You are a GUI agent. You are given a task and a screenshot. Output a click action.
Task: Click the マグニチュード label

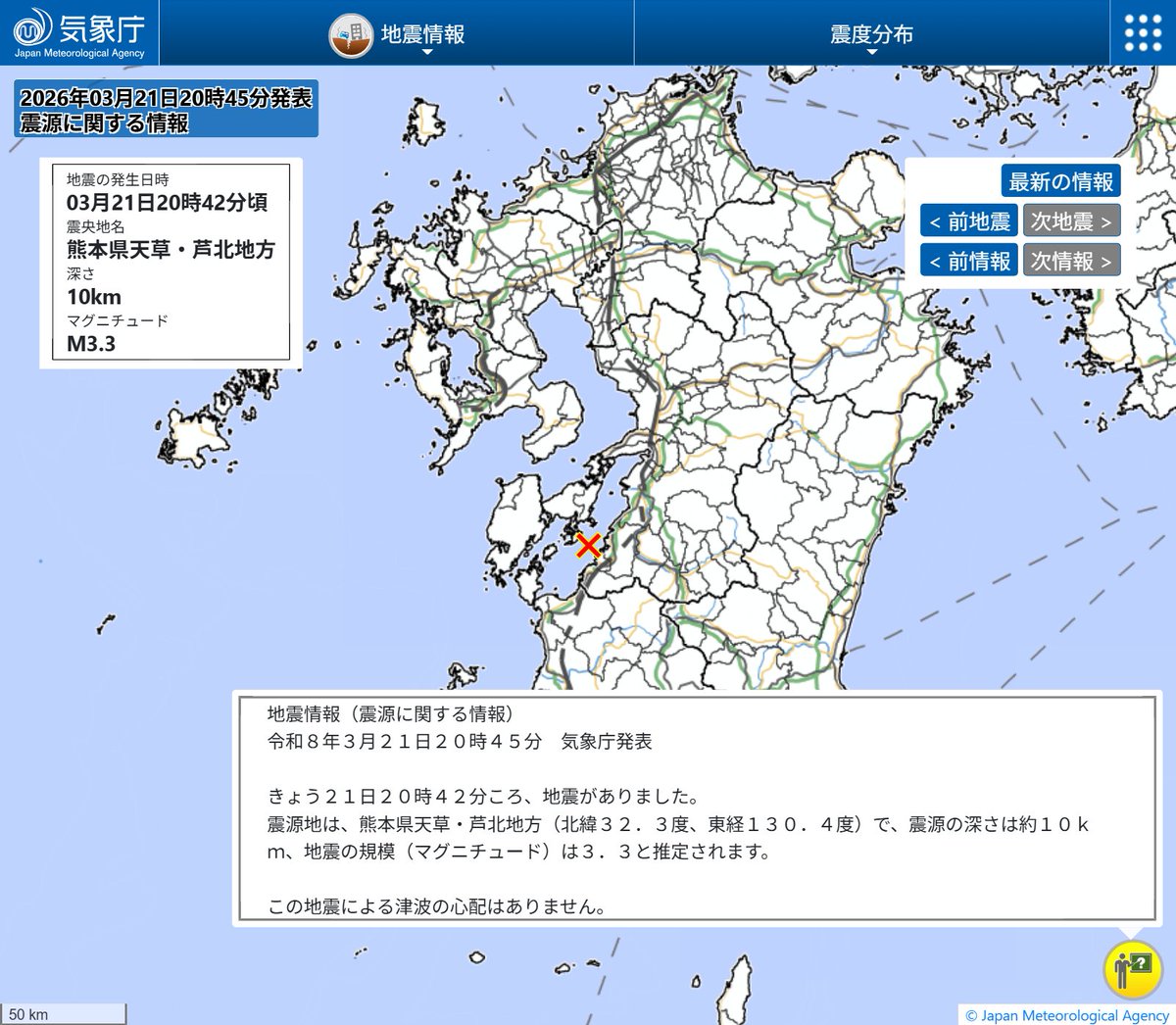[x=118, y=320]
